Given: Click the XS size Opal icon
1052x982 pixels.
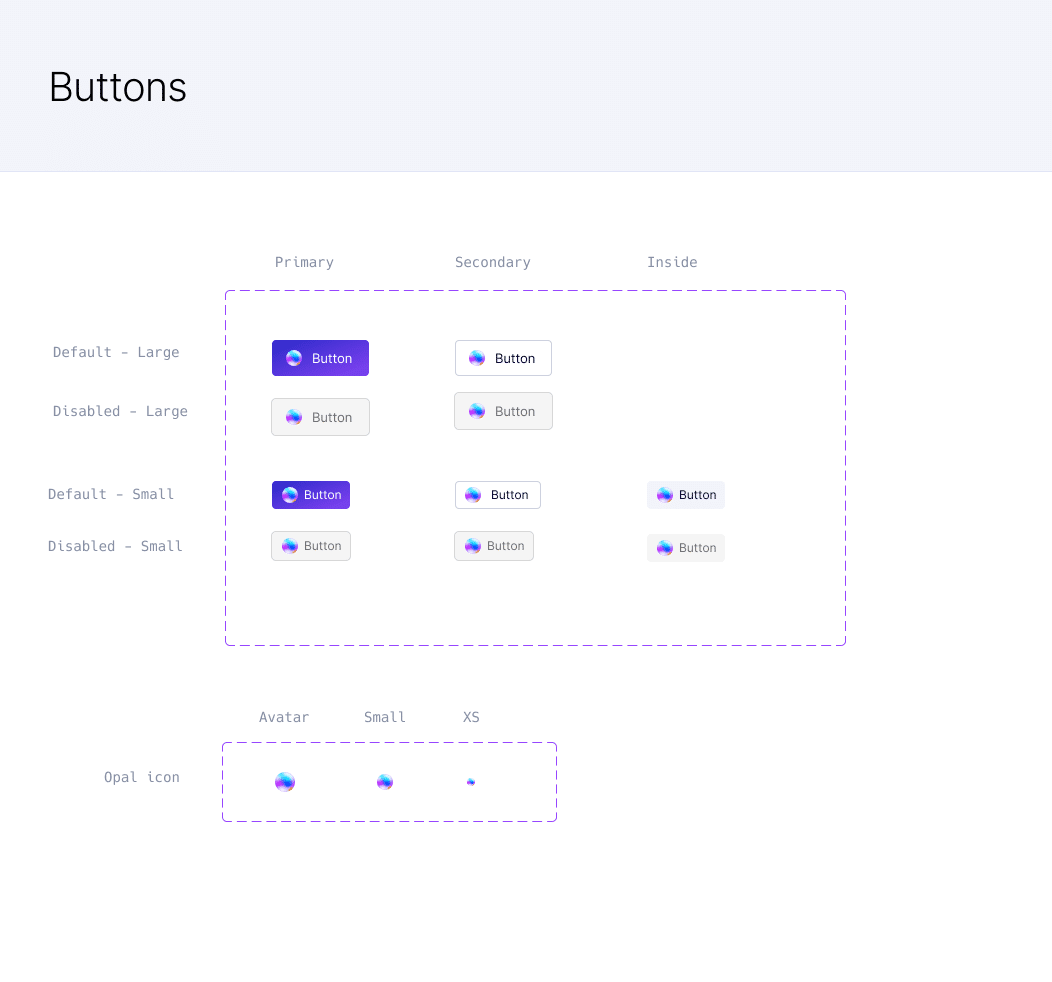Looking at the screenshot, I should 471,782.
